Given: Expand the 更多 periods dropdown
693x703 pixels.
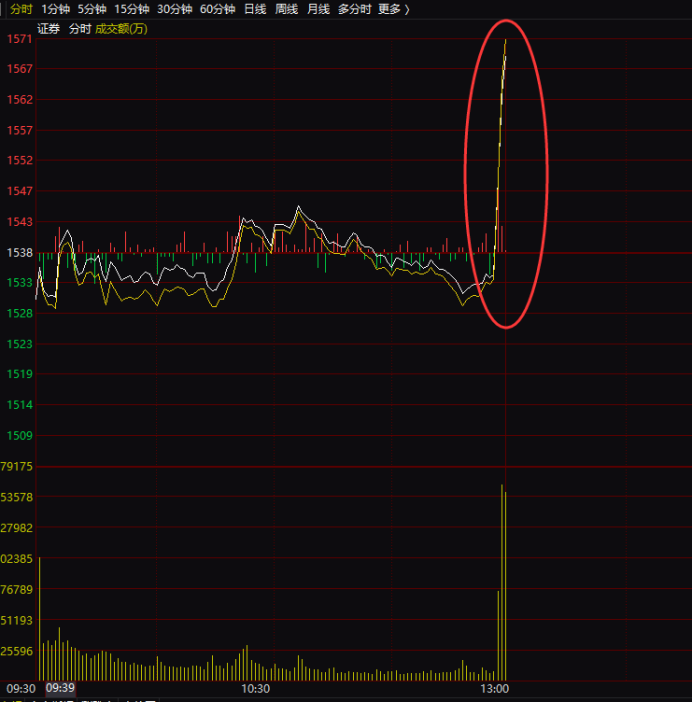Looking at the screenshot, I should coord(393,9).
